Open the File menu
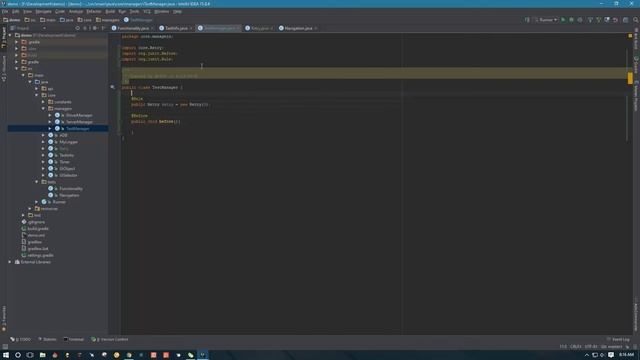 click(5, 11)
